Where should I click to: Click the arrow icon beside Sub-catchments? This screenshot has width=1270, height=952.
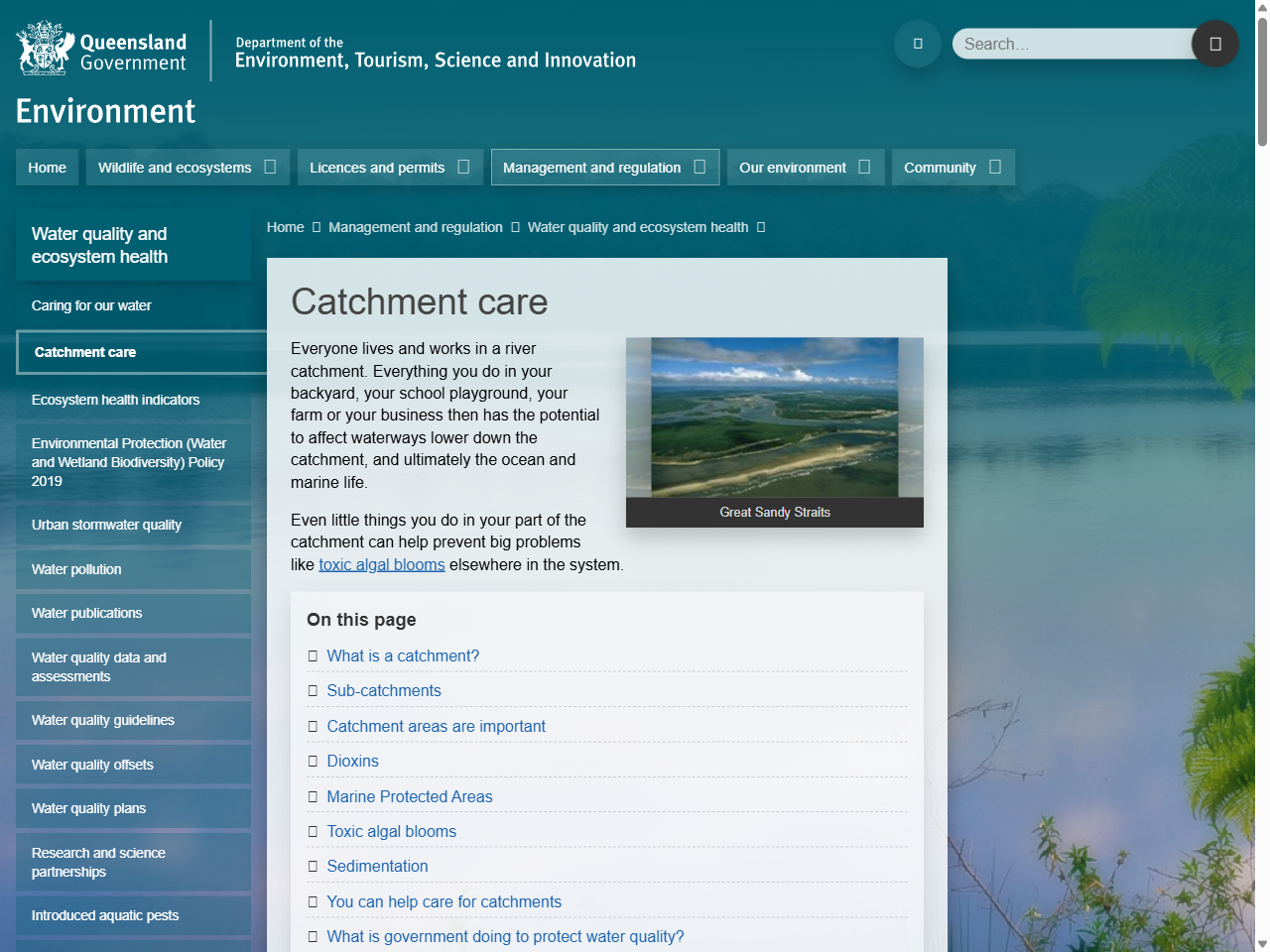[x=313, y=691]
